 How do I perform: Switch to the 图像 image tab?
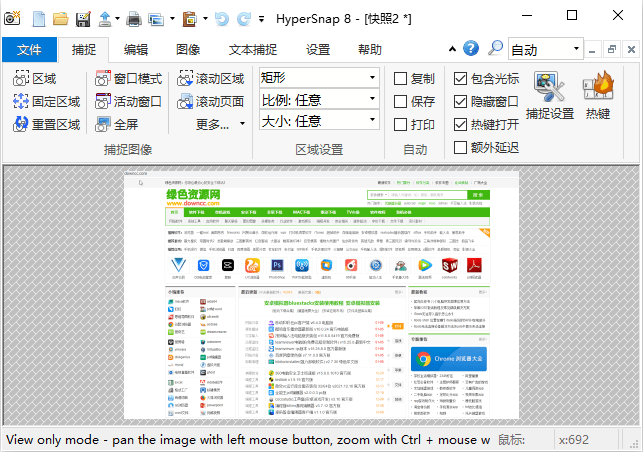(188, 50)
